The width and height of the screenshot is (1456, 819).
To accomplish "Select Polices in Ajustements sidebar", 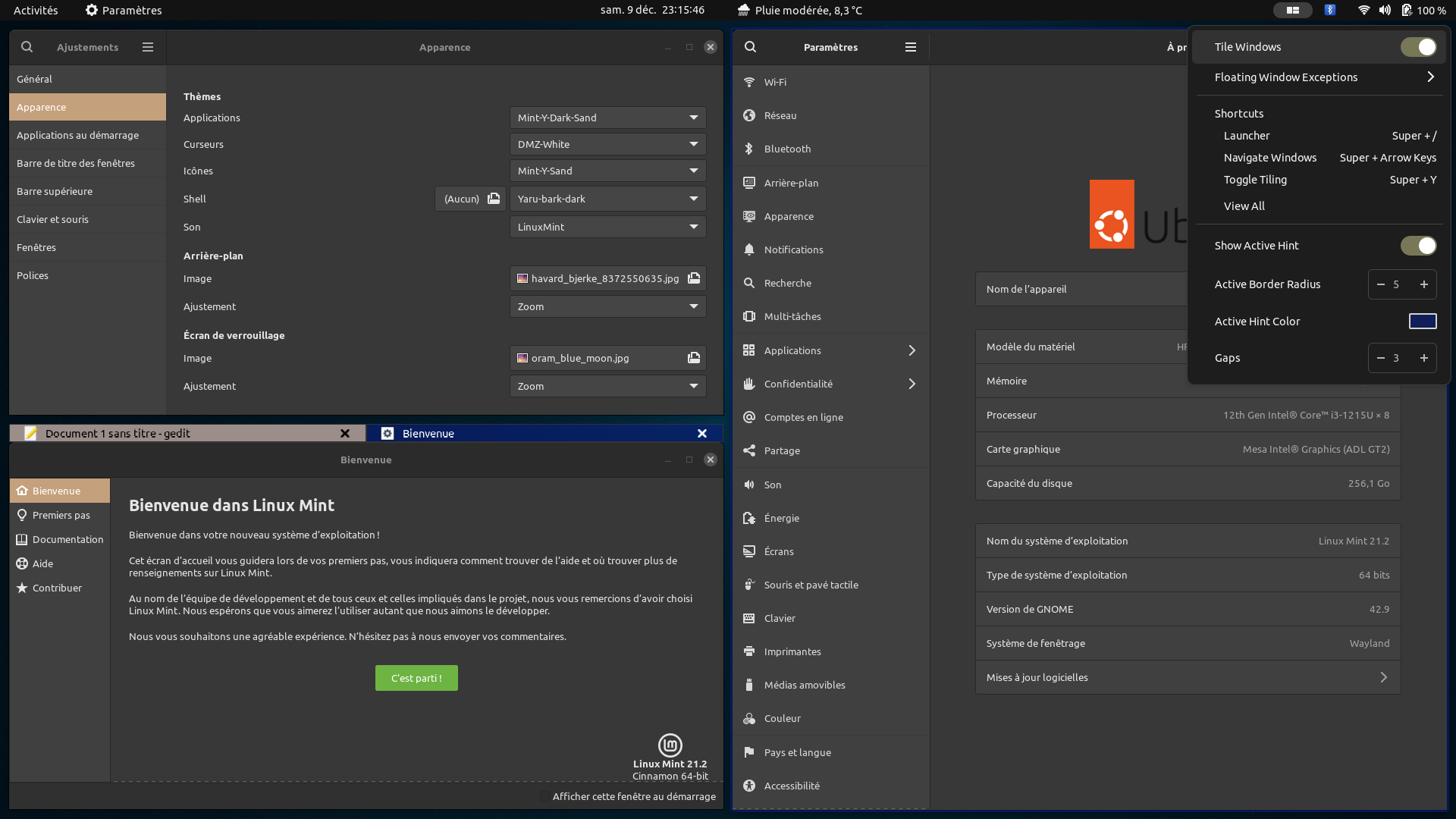I will 33,275.
